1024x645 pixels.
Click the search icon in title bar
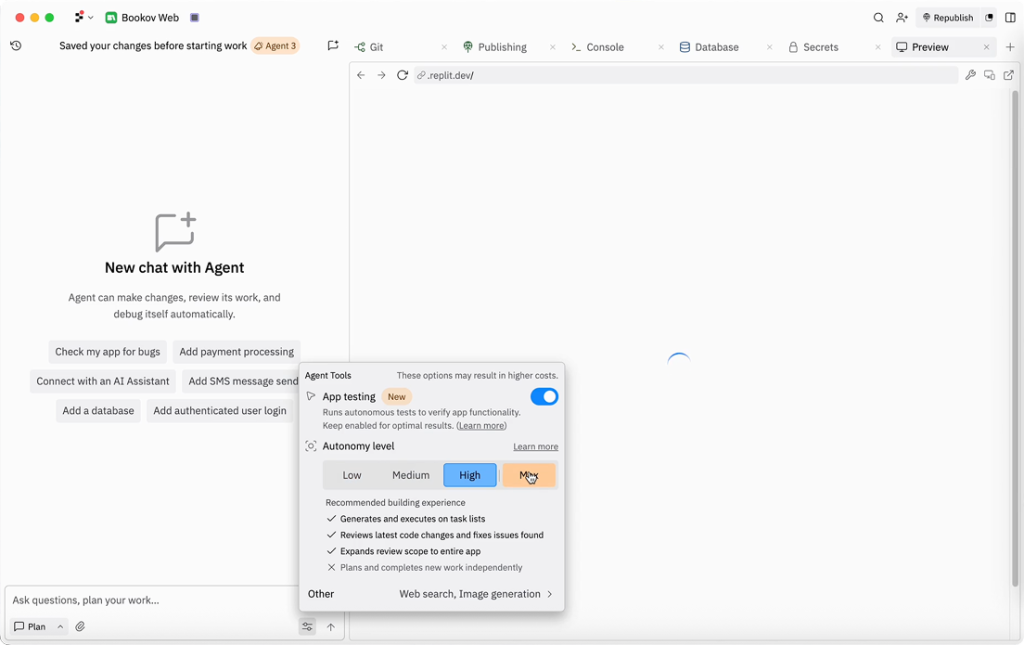coord(878,18)
